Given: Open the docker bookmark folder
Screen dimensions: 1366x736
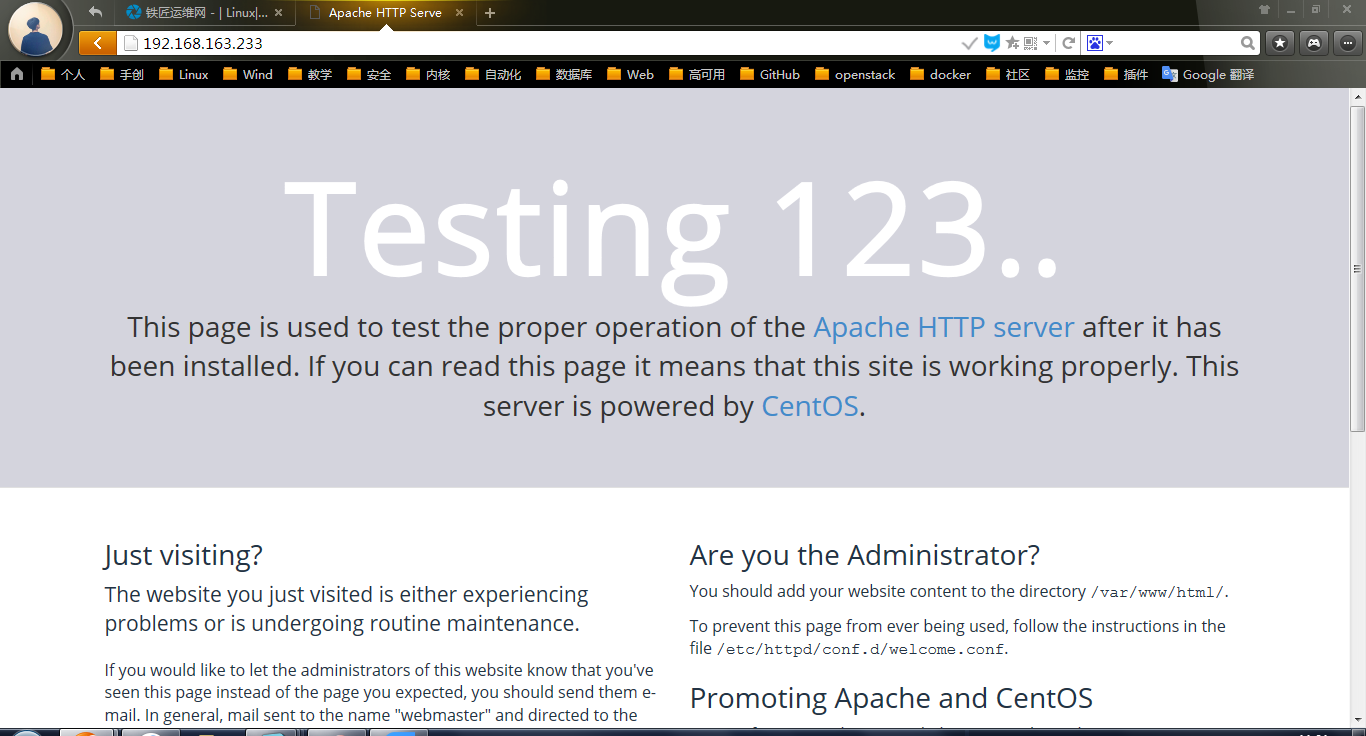Looking at the screenshot, I should click(941, 74).
